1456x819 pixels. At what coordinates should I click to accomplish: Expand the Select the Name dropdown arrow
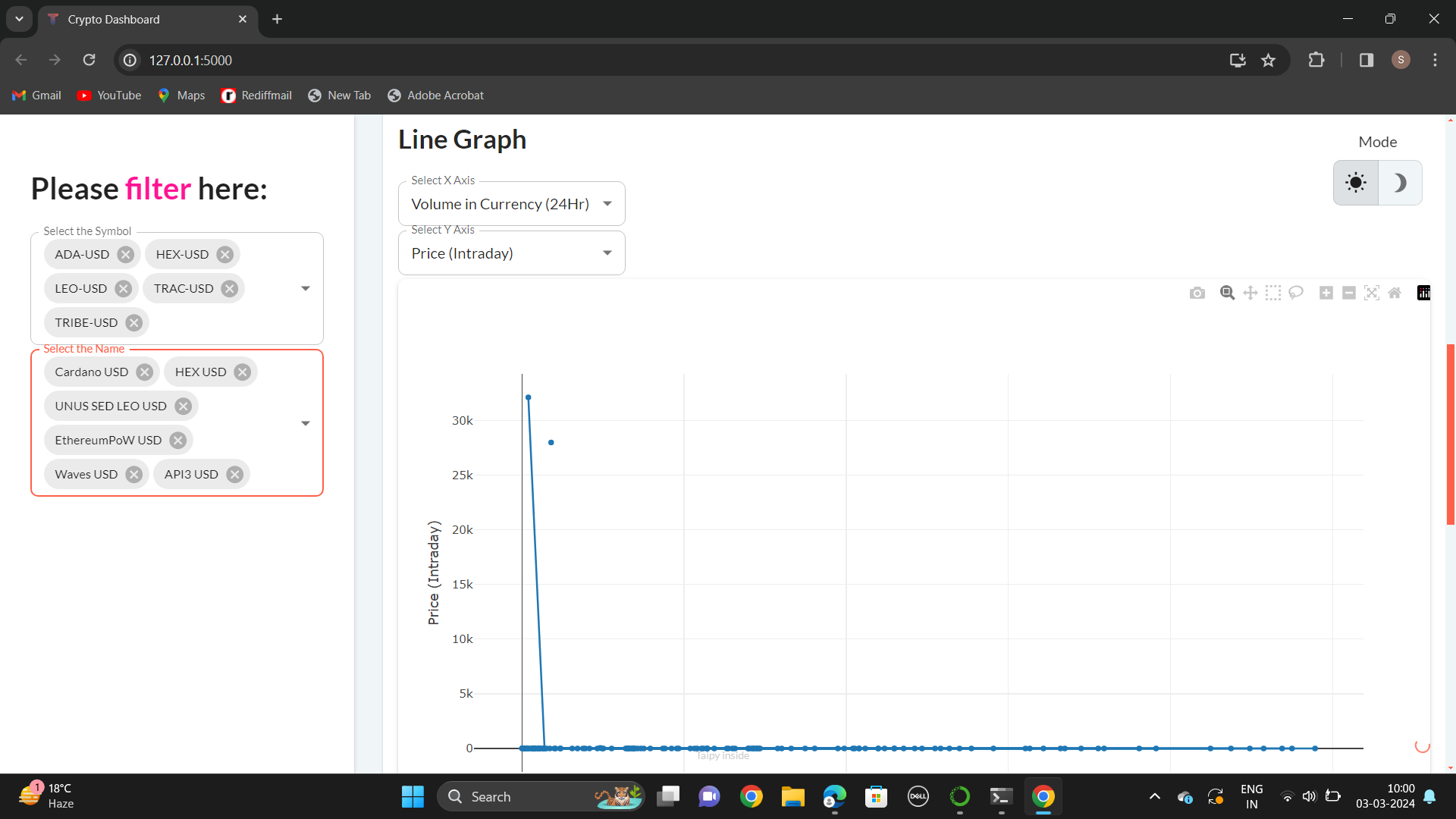(x=306, y=423)
